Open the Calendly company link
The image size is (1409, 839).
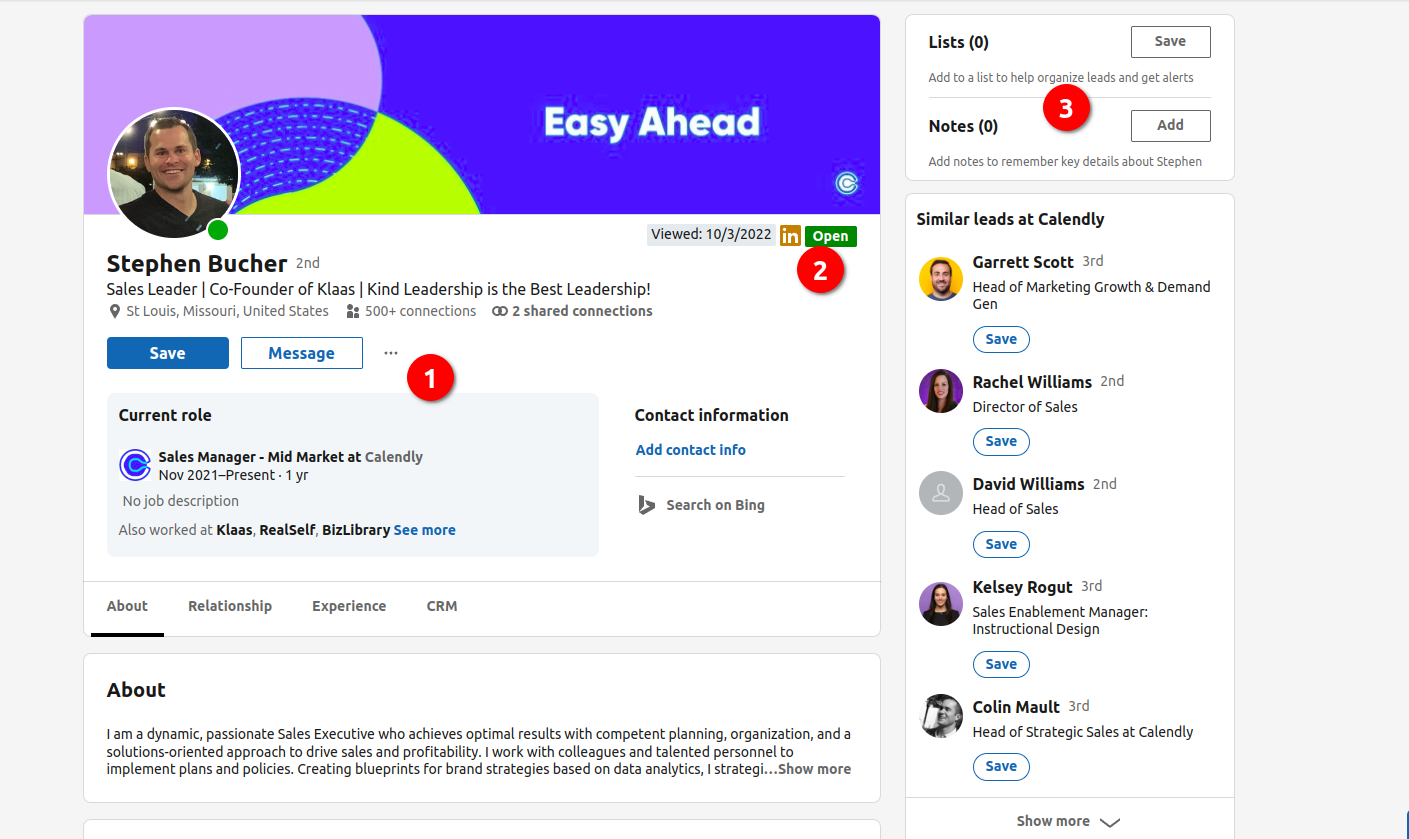[394, 457]
